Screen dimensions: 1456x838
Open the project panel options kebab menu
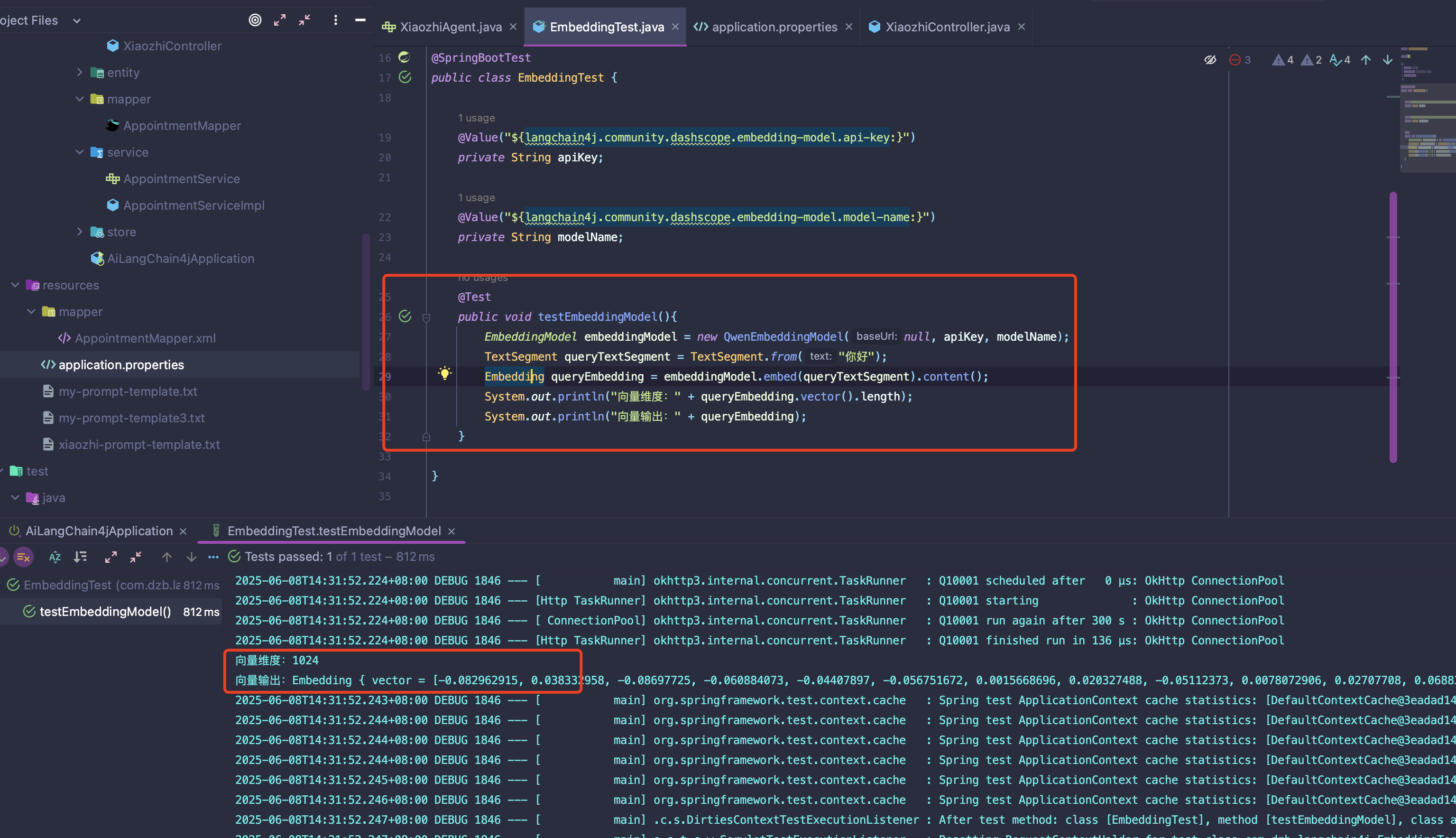pos(335,20)
